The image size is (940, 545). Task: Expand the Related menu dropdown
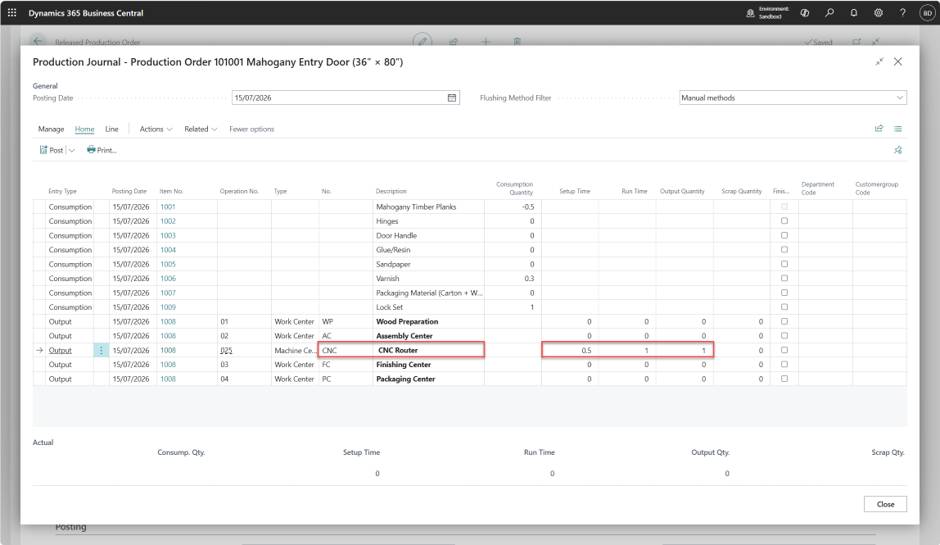coord(201,129)
